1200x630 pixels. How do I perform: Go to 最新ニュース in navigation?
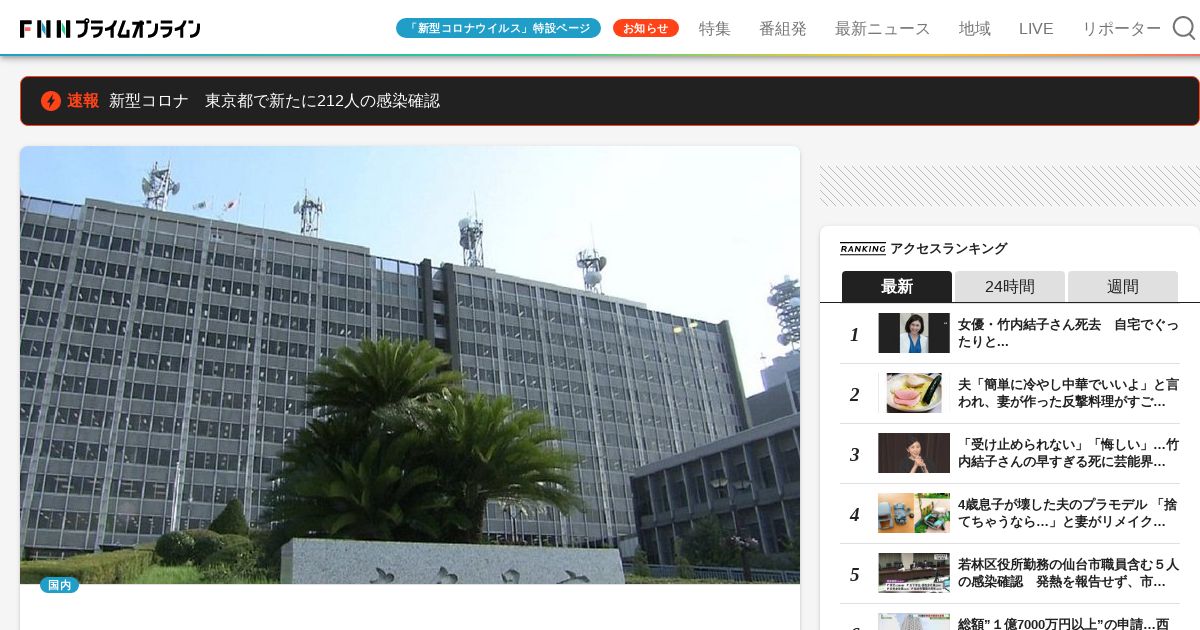(883, 28)
